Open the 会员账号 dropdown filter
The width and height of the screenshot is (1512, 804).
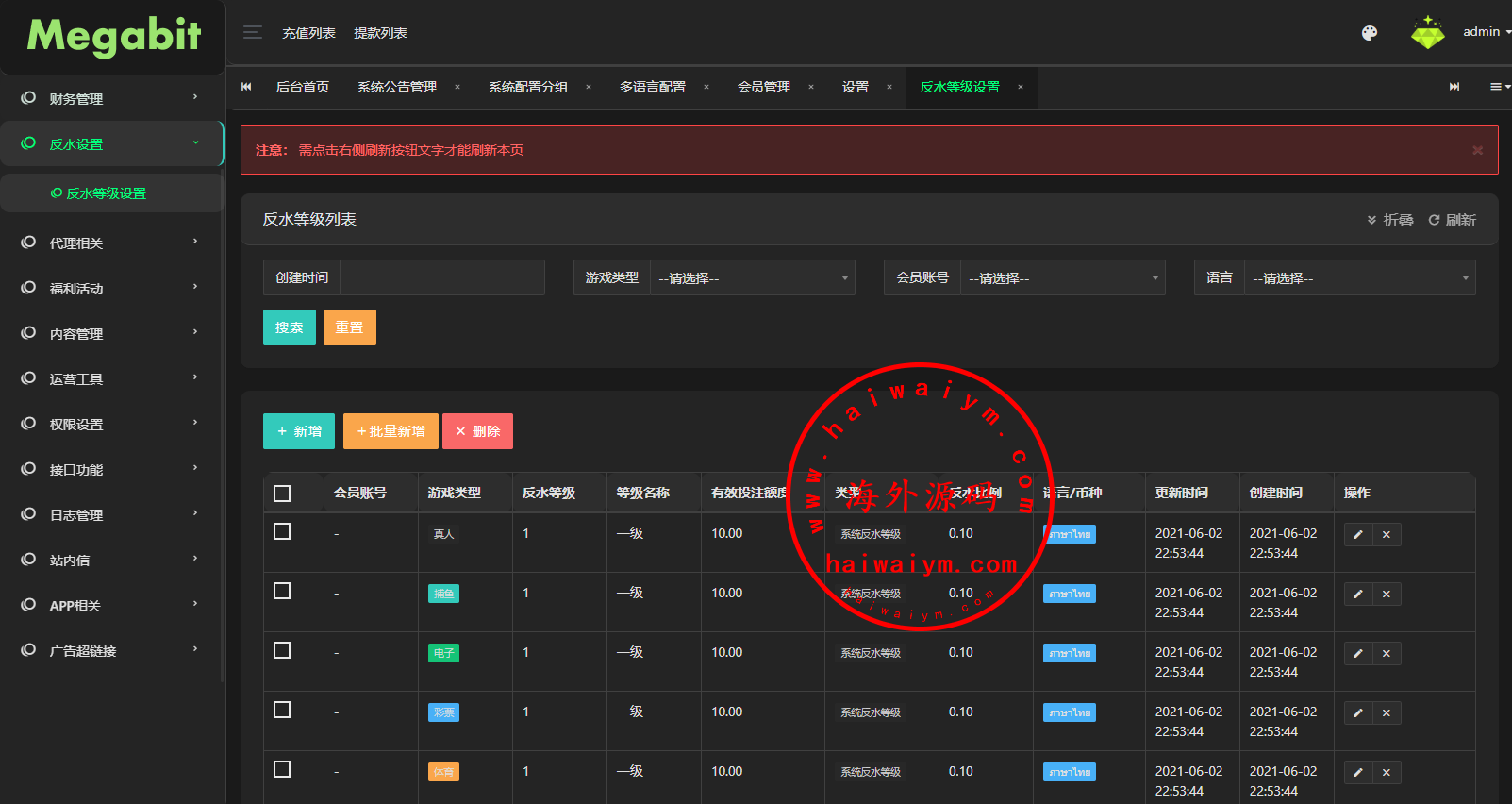(1062, 278)
